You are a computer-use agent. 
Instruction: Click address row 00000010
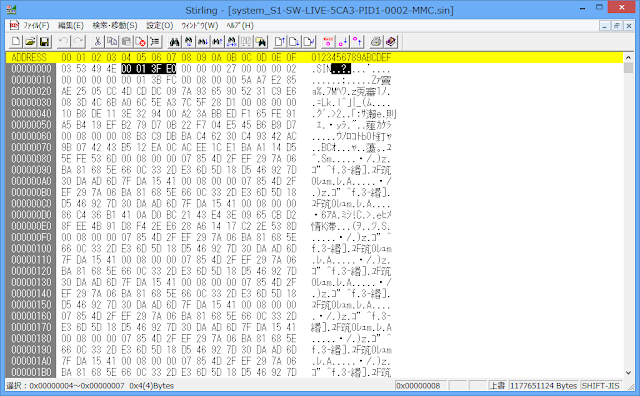[x=31, y=80]
